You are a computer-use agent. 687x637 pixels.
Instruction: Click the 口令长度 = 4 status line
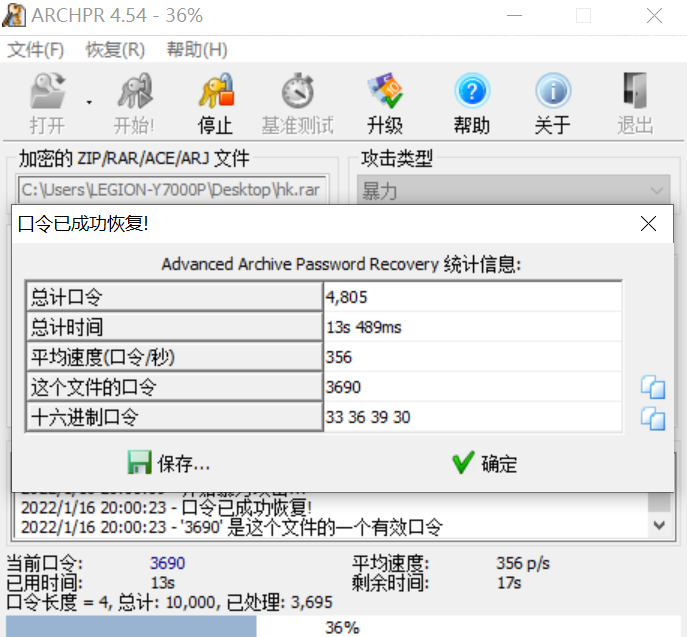pyautogui.click(x=169, y=602)
